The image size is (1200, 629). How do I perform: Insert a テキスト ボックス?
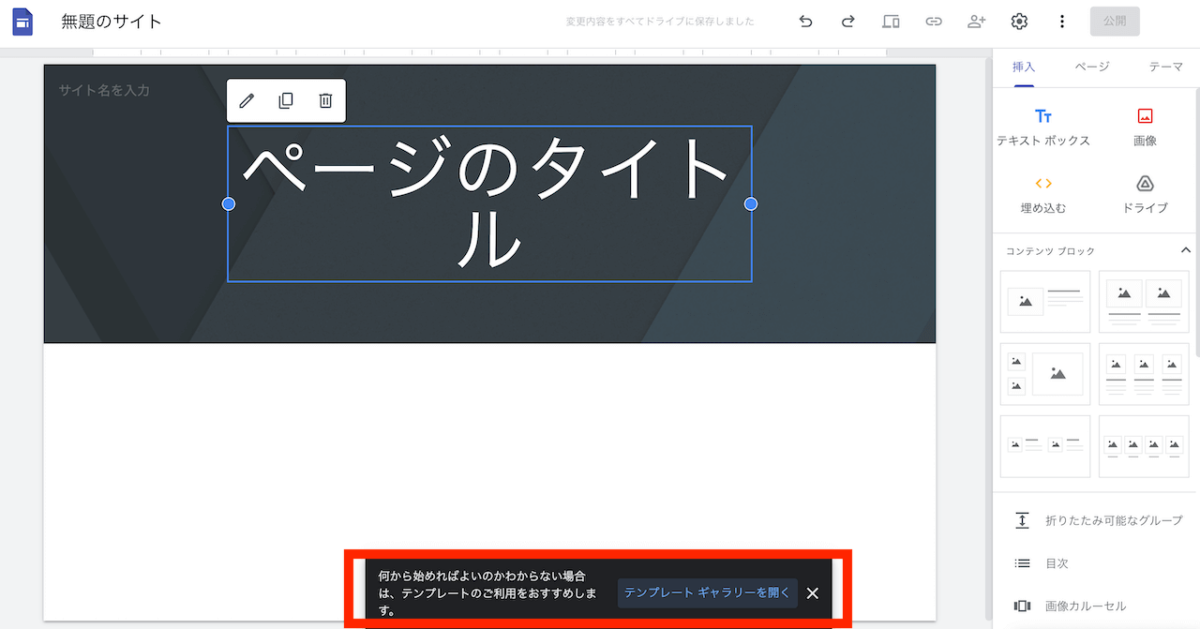click(1043, 127)
